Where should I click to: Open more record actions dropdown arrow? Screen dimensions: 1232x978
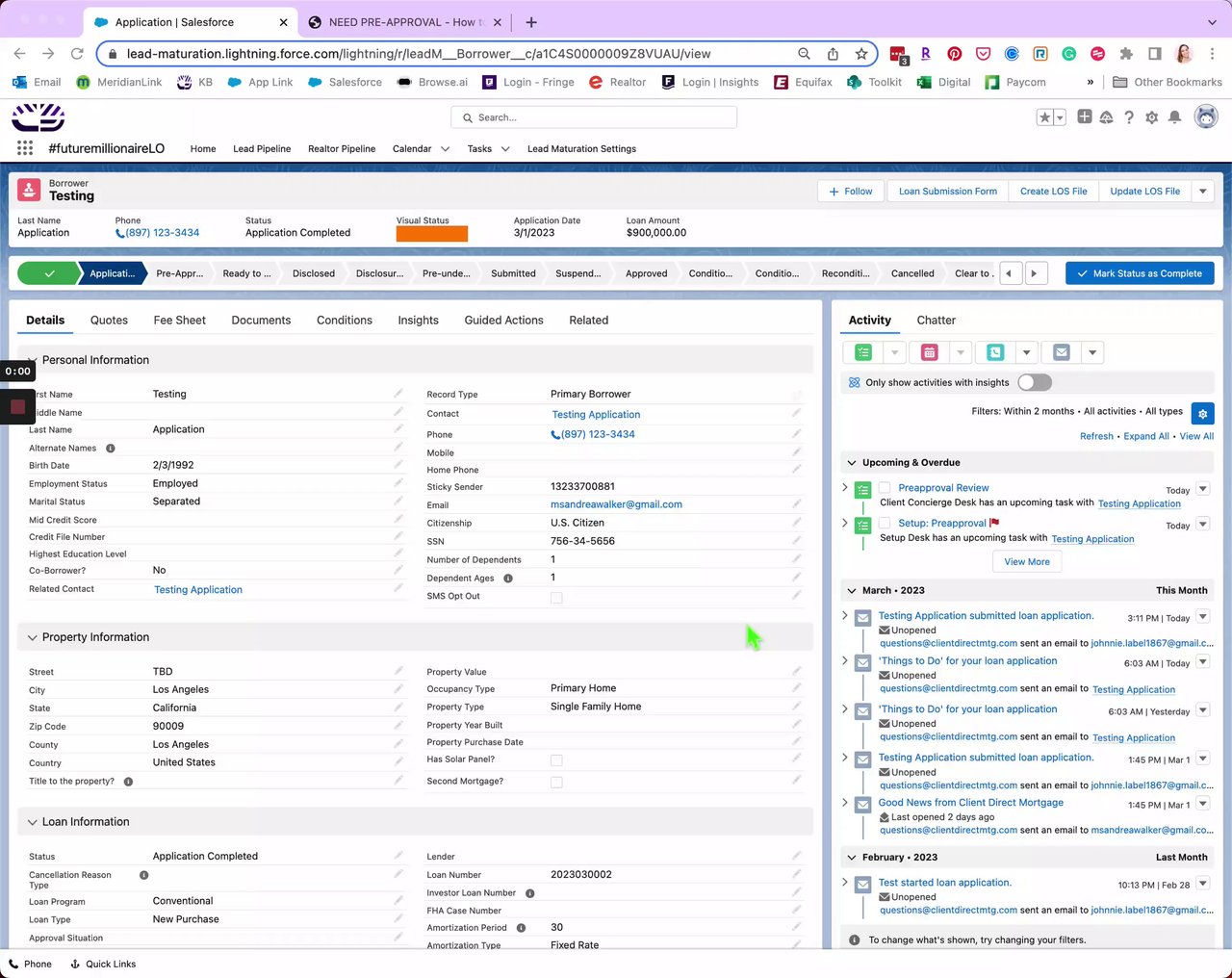tap(1203, 192)
